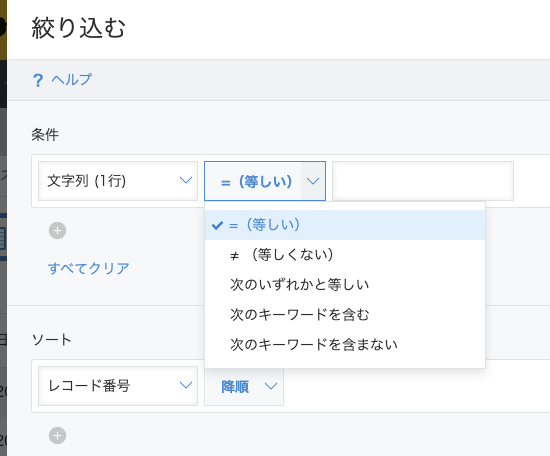550x456 pixels.
Task: Click the すべてクリア link
Action: pyautogui.click(x=89, y=269)
